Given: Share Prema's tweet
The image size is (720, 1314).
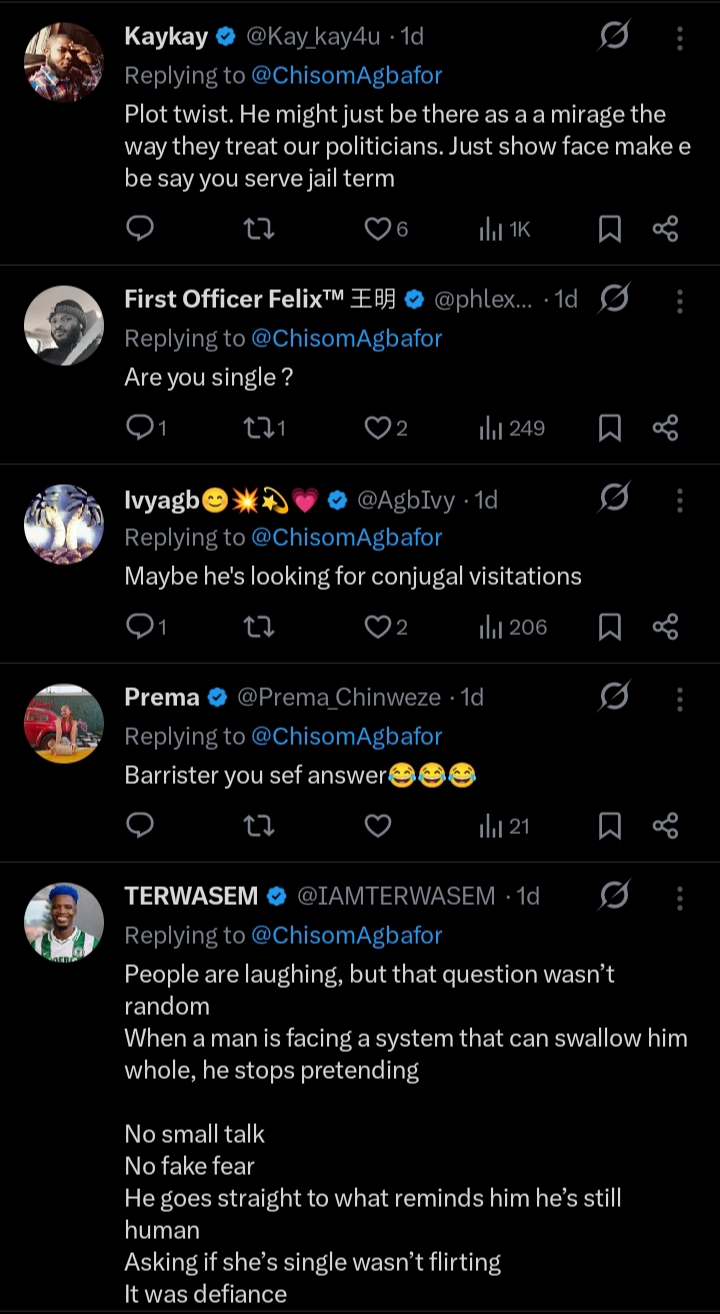Looking at the screenshot, I should [665, 826].
